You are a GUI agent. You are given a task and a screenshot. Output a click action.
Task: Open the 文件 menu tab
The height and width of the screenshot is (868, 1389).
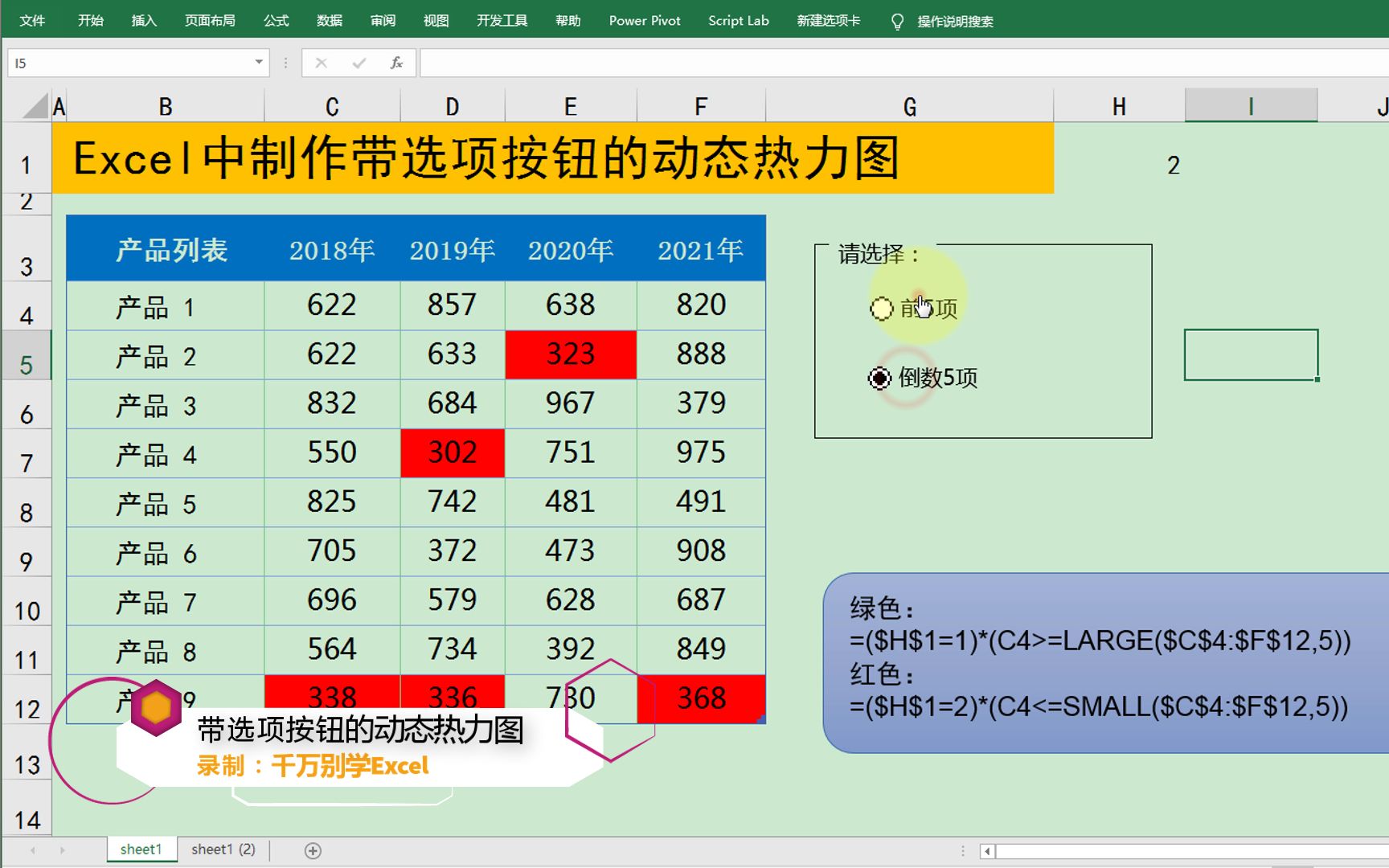32,21
